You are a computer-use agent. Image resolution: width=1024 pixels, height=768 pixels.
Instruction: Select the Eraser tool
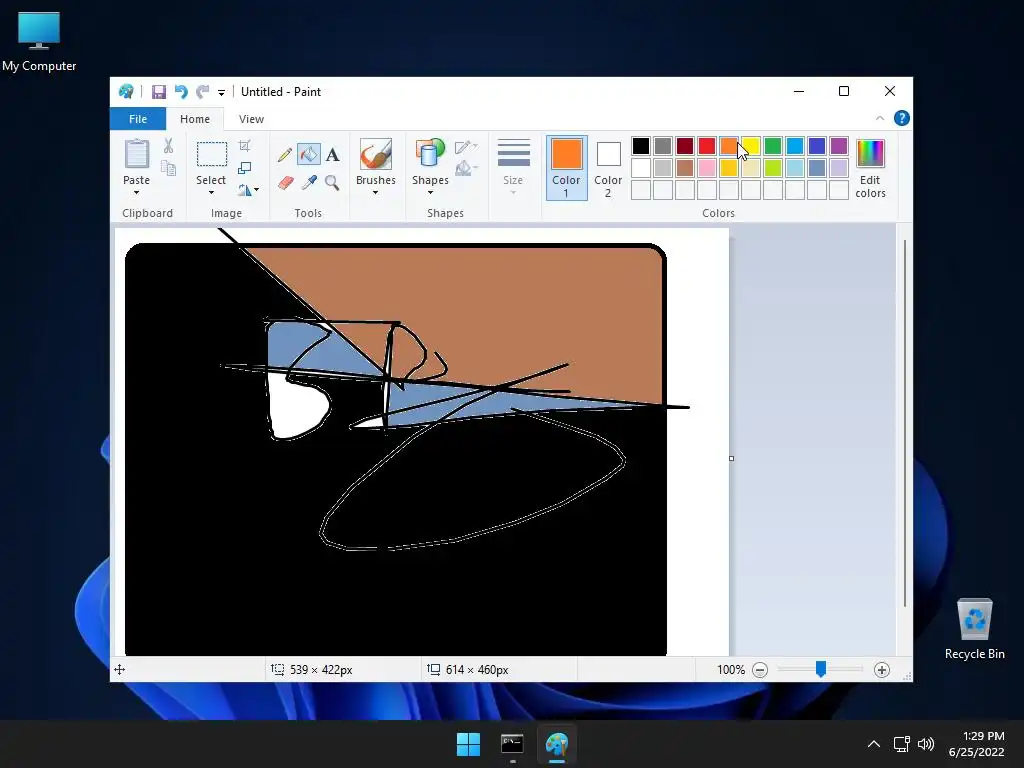click(x=285, y=182)
